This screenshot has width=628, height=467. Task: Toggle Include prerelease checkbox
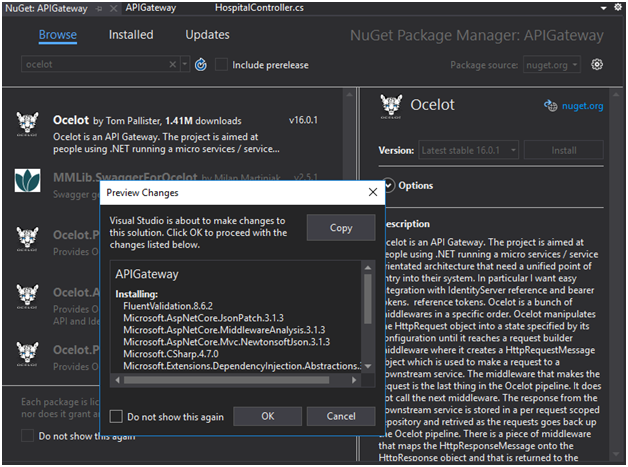tap(221, 64)
